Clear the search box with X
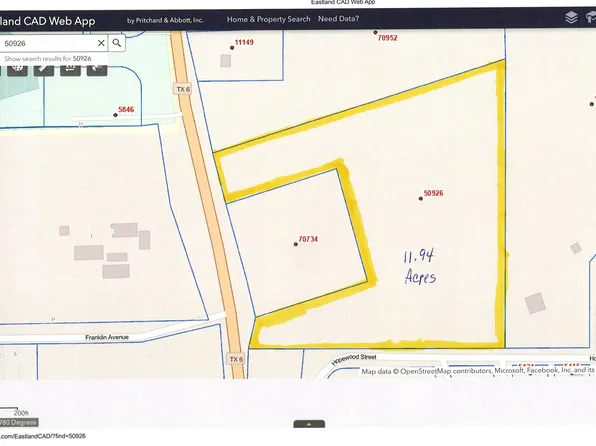This screenshot has width=596, height=446. click(x=101, y=43)
